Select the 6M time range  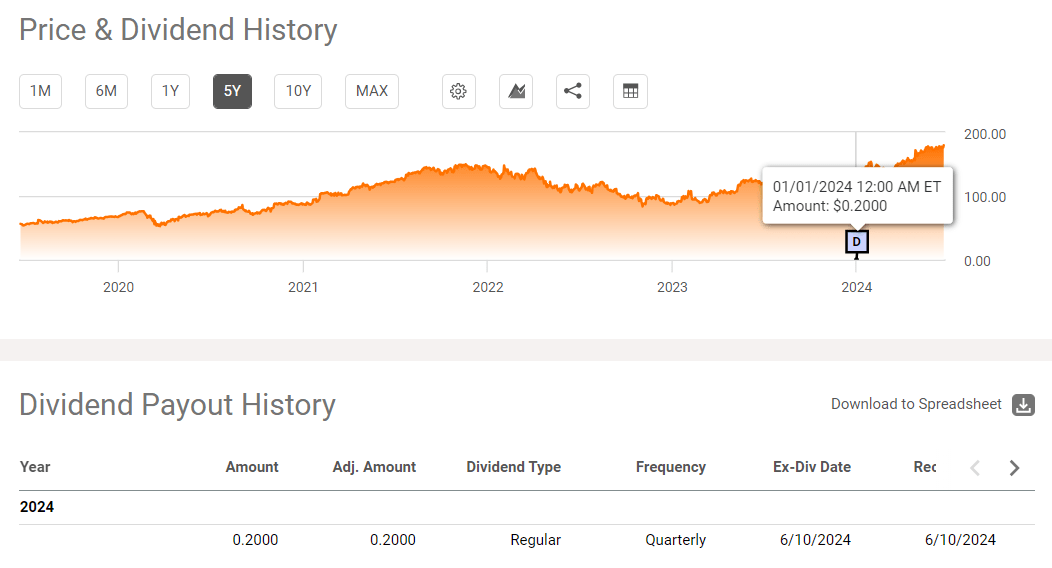pos(106,91)
